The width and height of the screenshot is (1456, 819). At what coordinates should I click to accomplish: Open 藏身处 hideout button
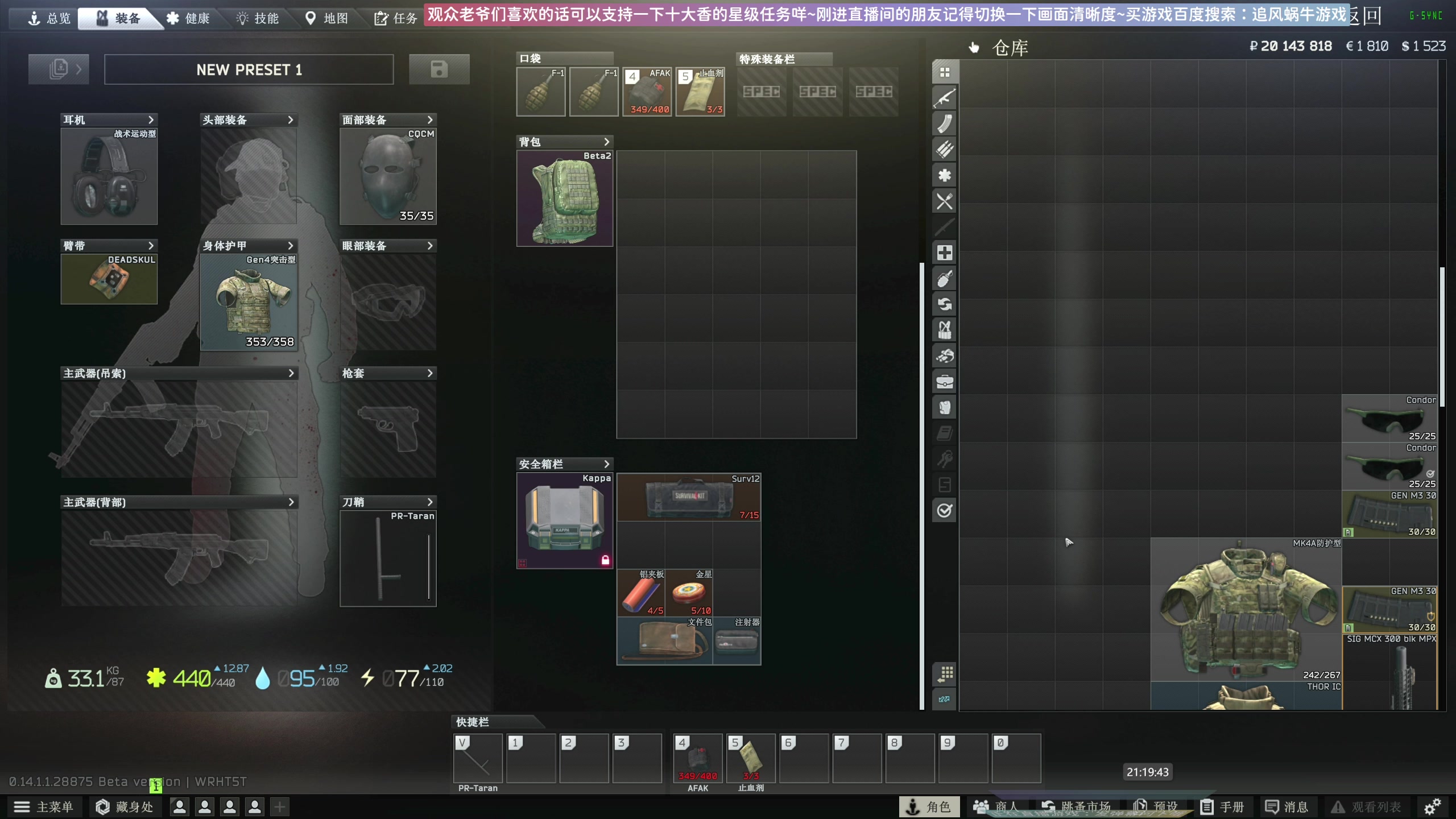(125, 806)
